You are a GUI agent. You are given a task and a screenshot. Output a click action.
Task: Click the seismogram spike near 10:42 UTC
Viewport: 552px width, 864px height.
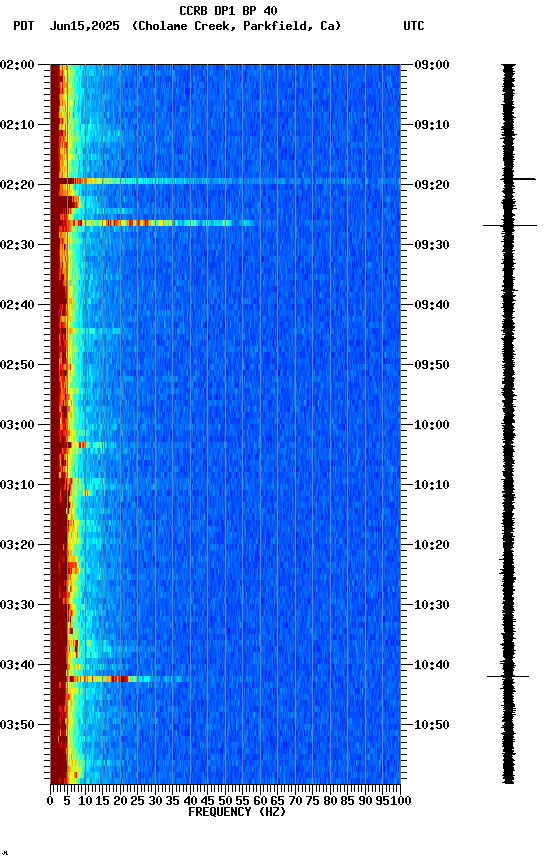[508, 676]
